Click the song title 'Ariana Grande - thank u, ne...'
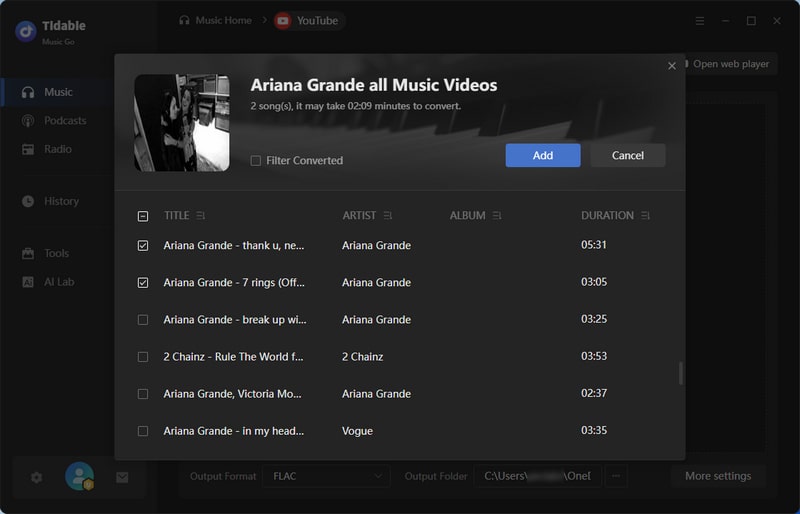The height and width of the screenshot is (514, 800). 234,246
